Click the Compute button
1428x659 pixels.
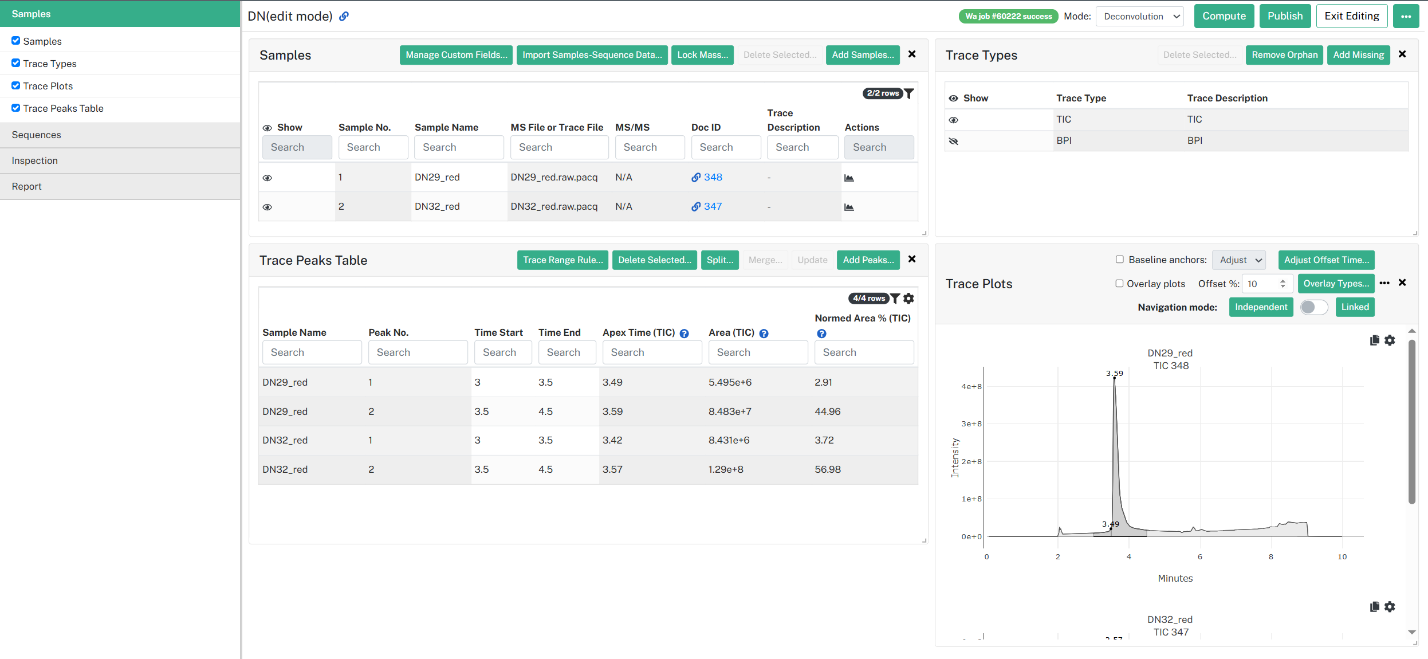coord(1224,16)
